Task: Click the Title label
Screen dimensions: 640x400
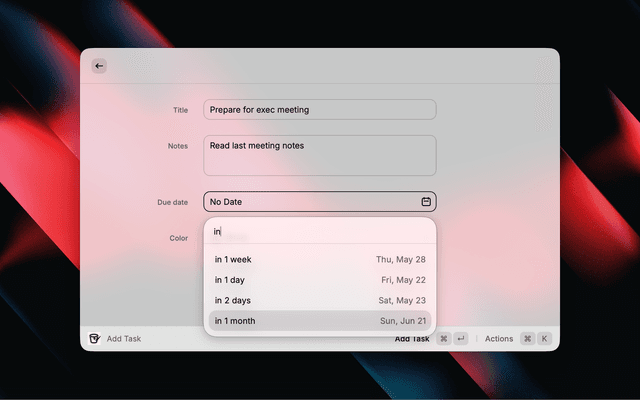Action: (x=180, y=110)
